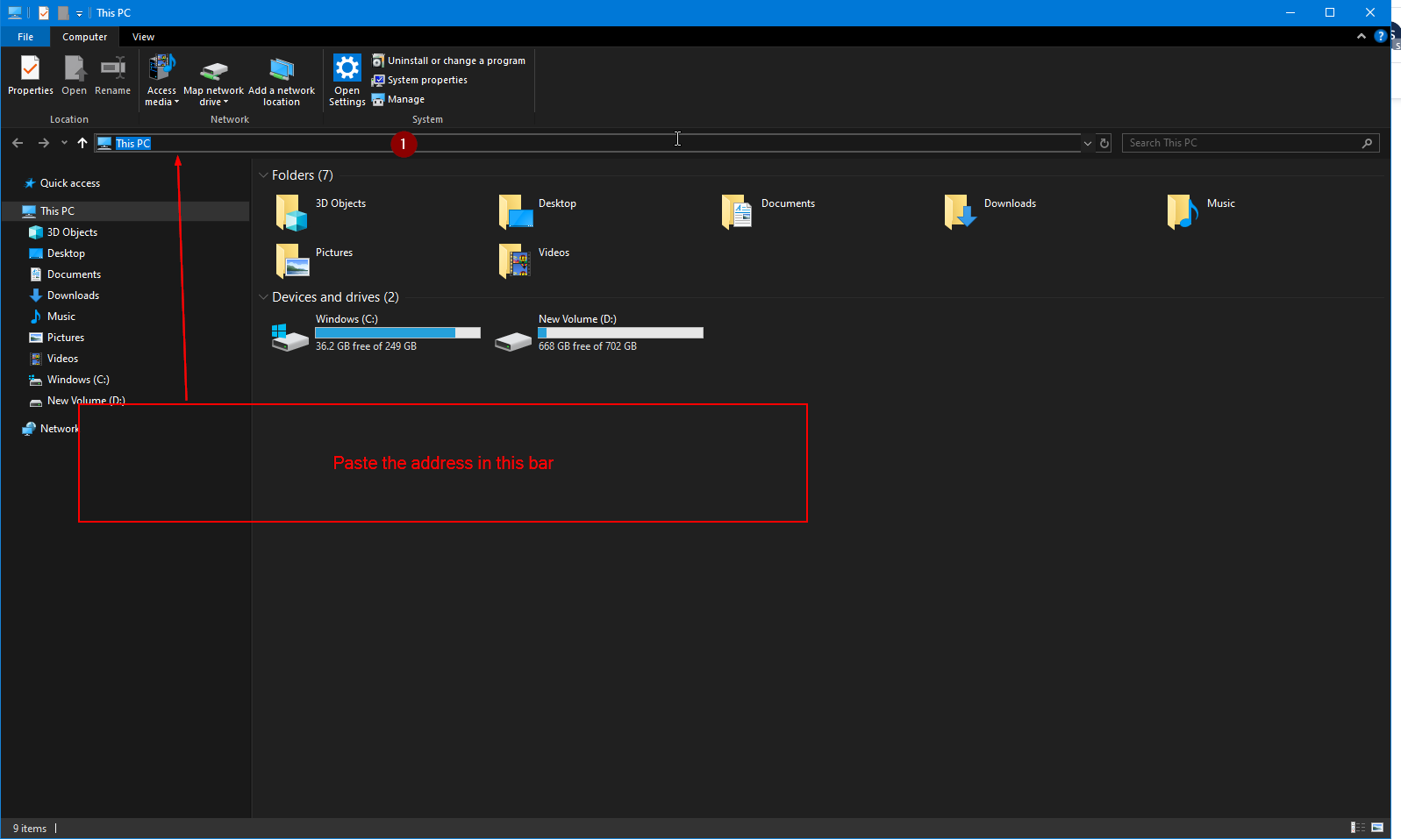1401x840 pixels.
Task: Open Help question mark icon
Action: click(1380, 36)
